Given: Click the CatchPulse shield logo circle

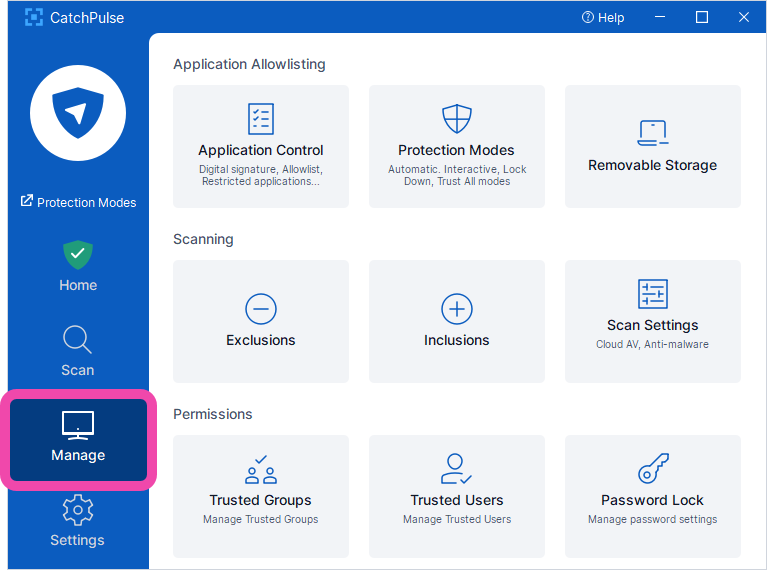Looking at the screenshot, I should tap(78, 114).
